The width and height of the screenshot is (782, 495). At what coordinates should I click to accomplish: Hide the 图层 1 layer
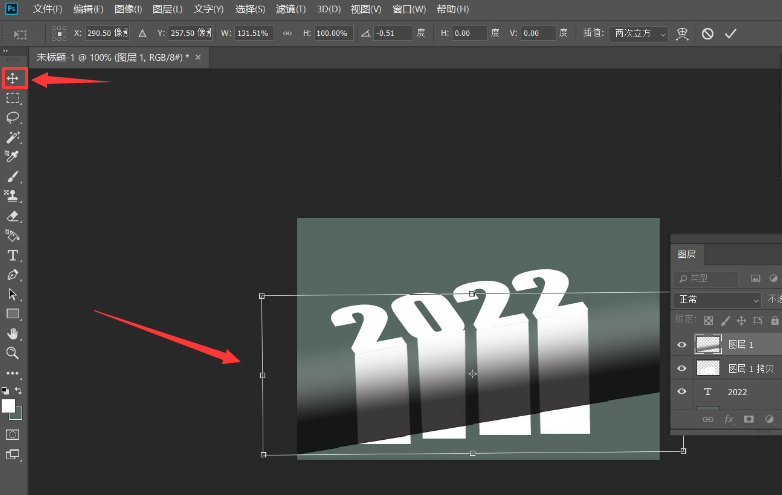coord(682,344)
